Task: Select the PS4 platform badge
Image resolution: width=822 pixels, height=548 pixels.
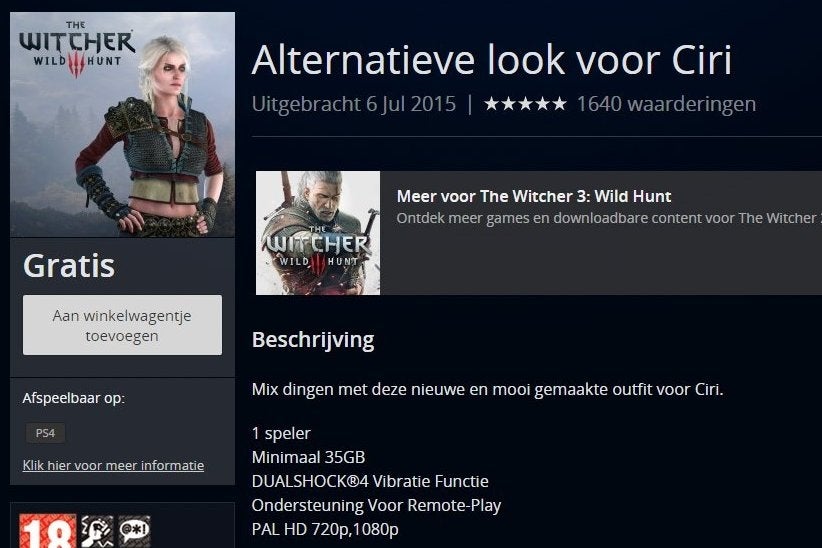Action: pyautogui.click(x=45, y=433)
